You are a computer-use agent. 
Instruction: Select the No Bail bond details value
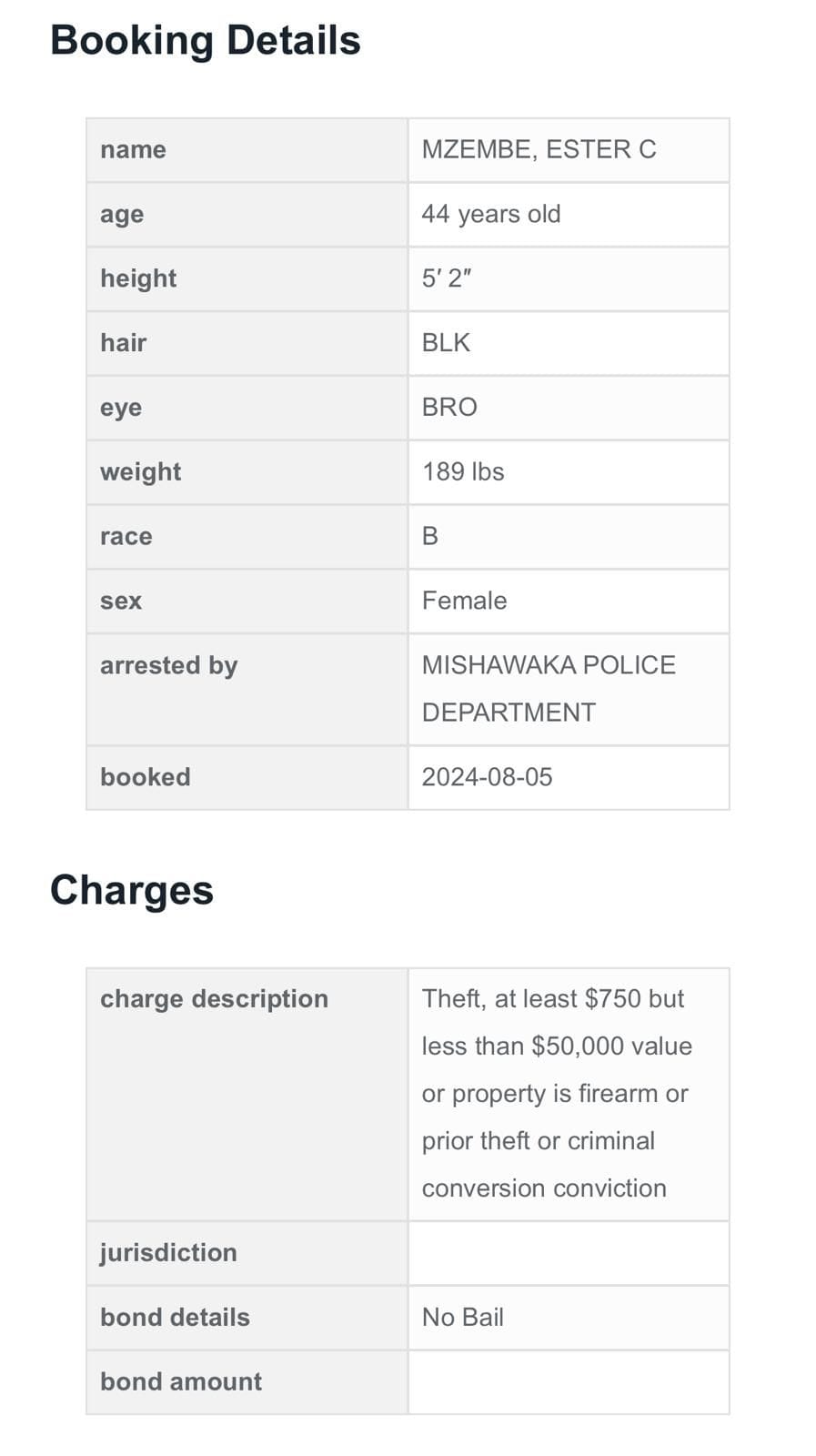click(462, 1317)
